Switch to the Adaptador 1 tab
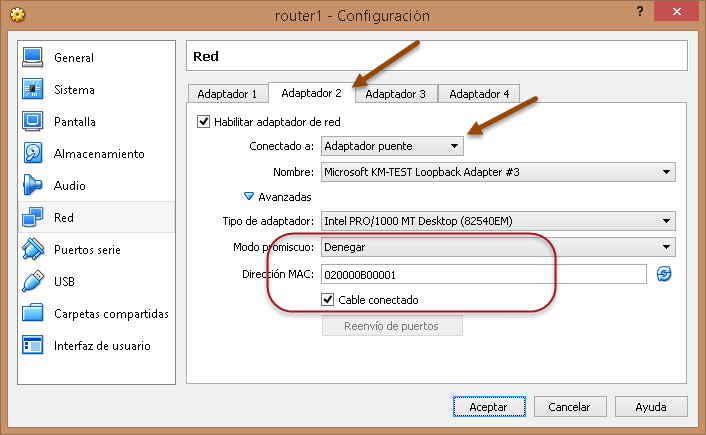706x435 pixels. pos(227,94)
